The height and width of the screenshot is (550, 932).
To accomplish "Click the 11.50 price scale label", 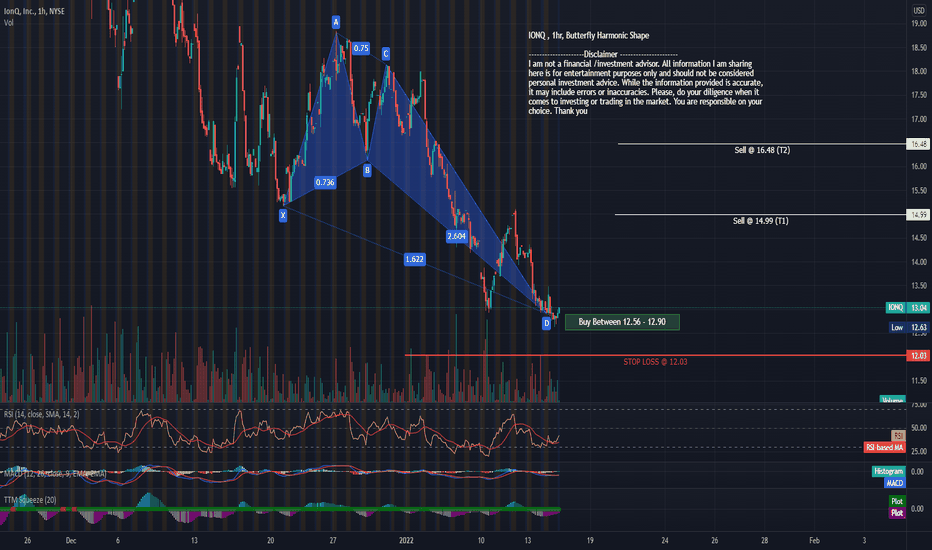I will click(x=919, y=381).
